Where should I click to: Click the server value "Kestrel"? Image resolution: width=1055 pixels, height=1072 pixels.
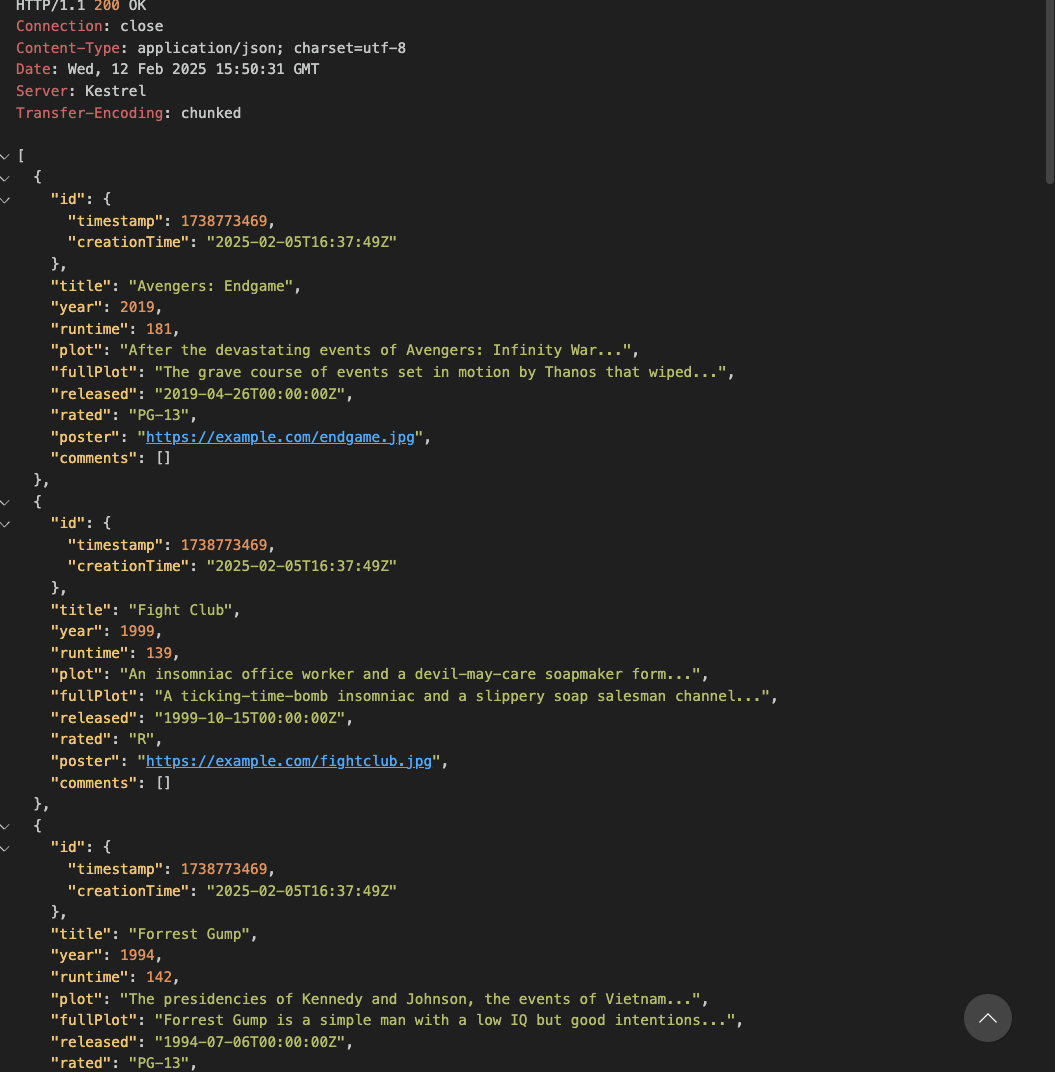[115, 91]
